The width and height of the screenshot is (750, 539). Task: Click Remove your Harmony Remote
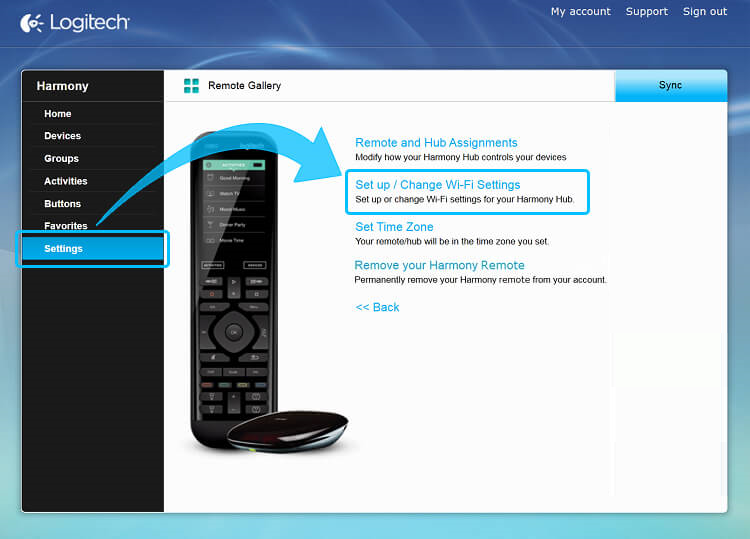pos(439,265)
